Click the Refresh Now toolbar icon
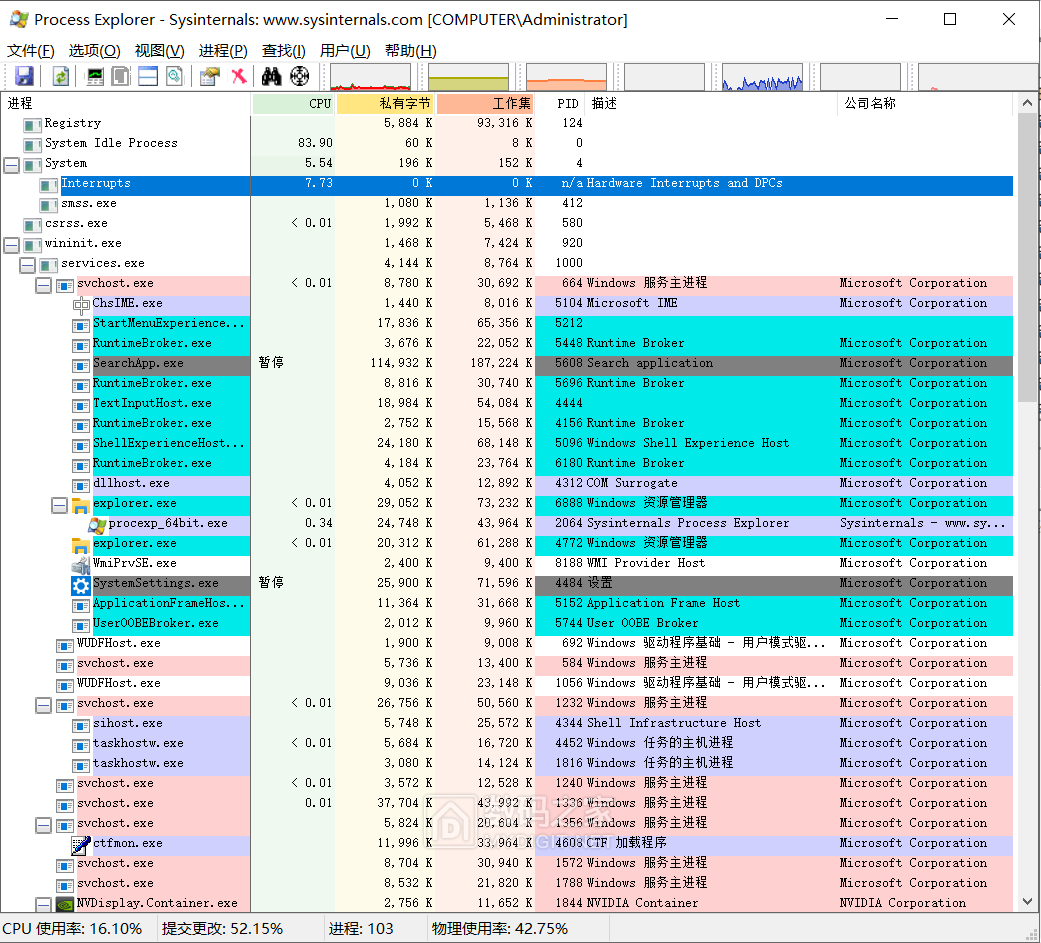Screen dimensions: 1041x943 [x=60, y=76]
